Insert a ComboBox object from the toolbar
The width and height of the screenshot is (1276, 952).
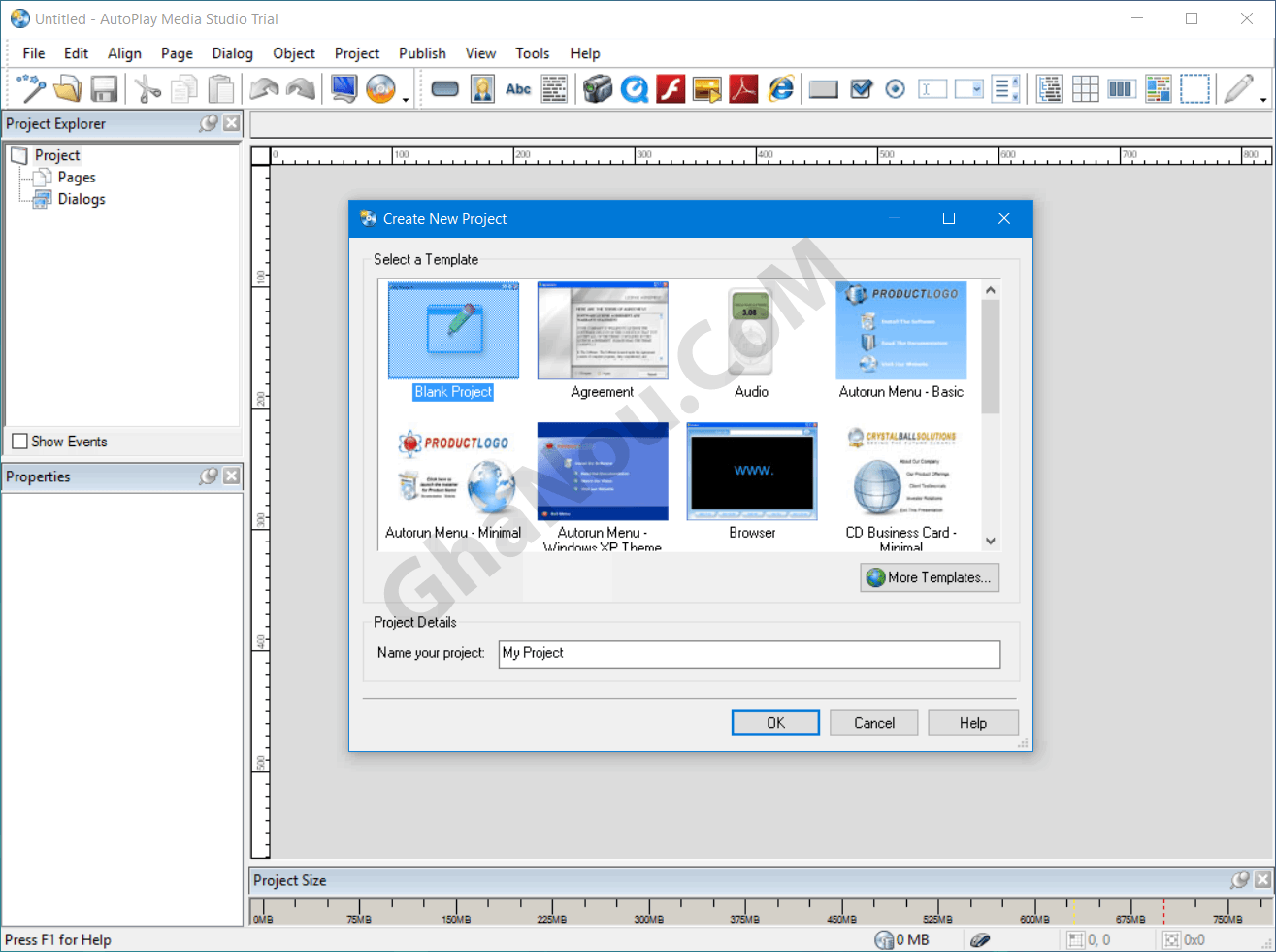pyautogui.click(x=969, y=89)
